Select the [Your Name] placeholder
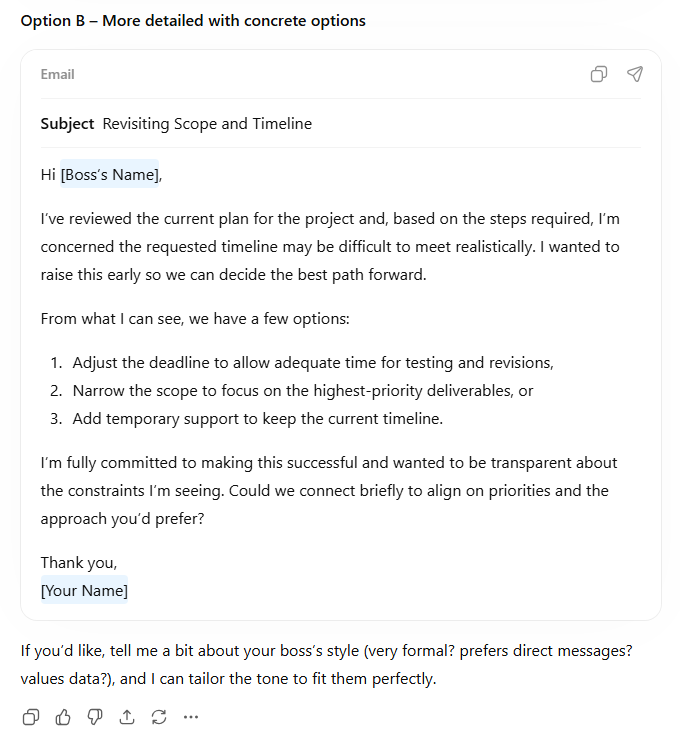Image resolution: width=680 pixels, height=747 pixels. point(84,590)
